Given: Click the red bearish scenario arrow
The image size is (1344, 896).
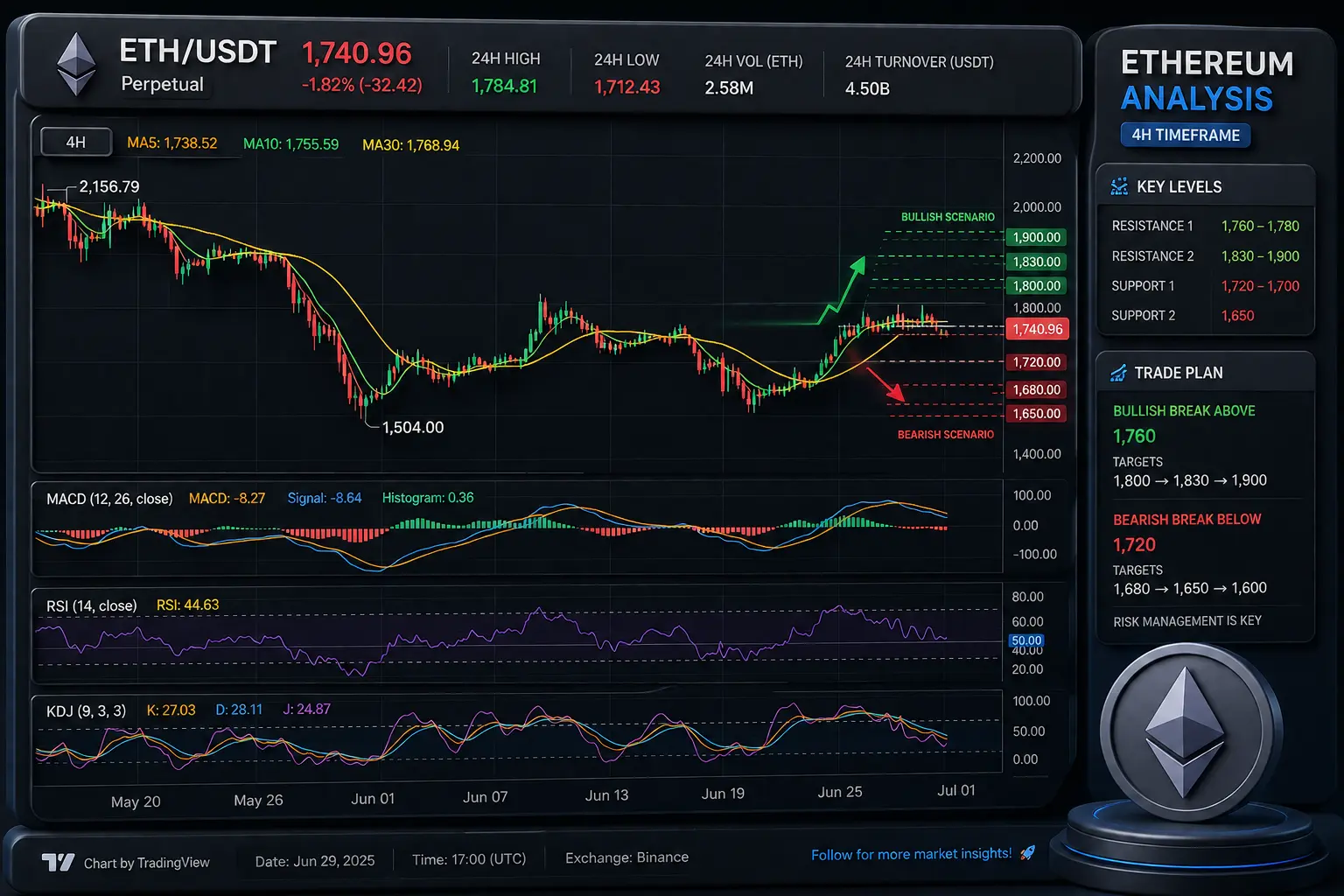Looking at the screenshot, I should [885, 383].
